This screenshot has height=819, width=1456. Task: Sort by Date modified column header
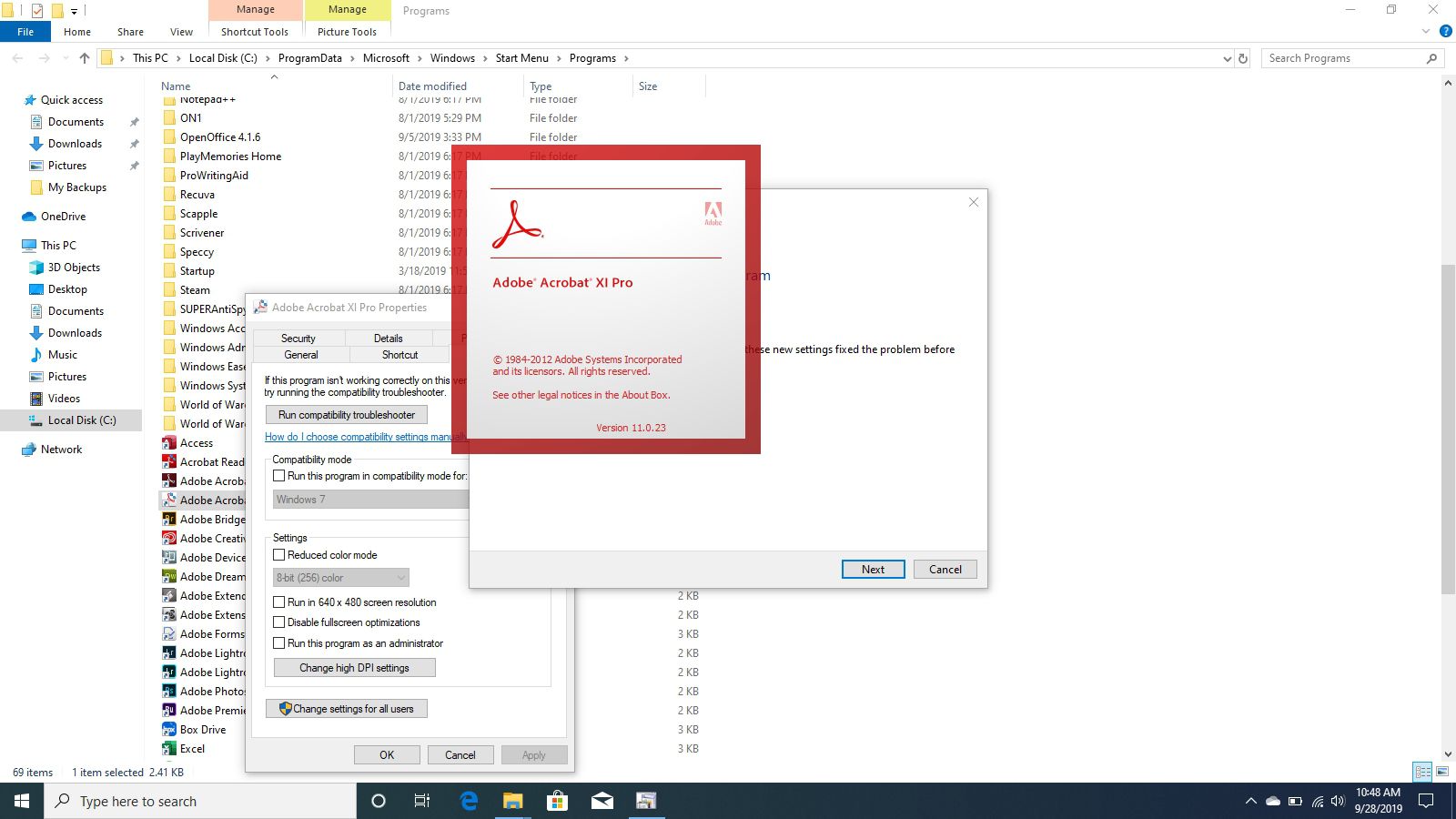[x=432, y=86]
